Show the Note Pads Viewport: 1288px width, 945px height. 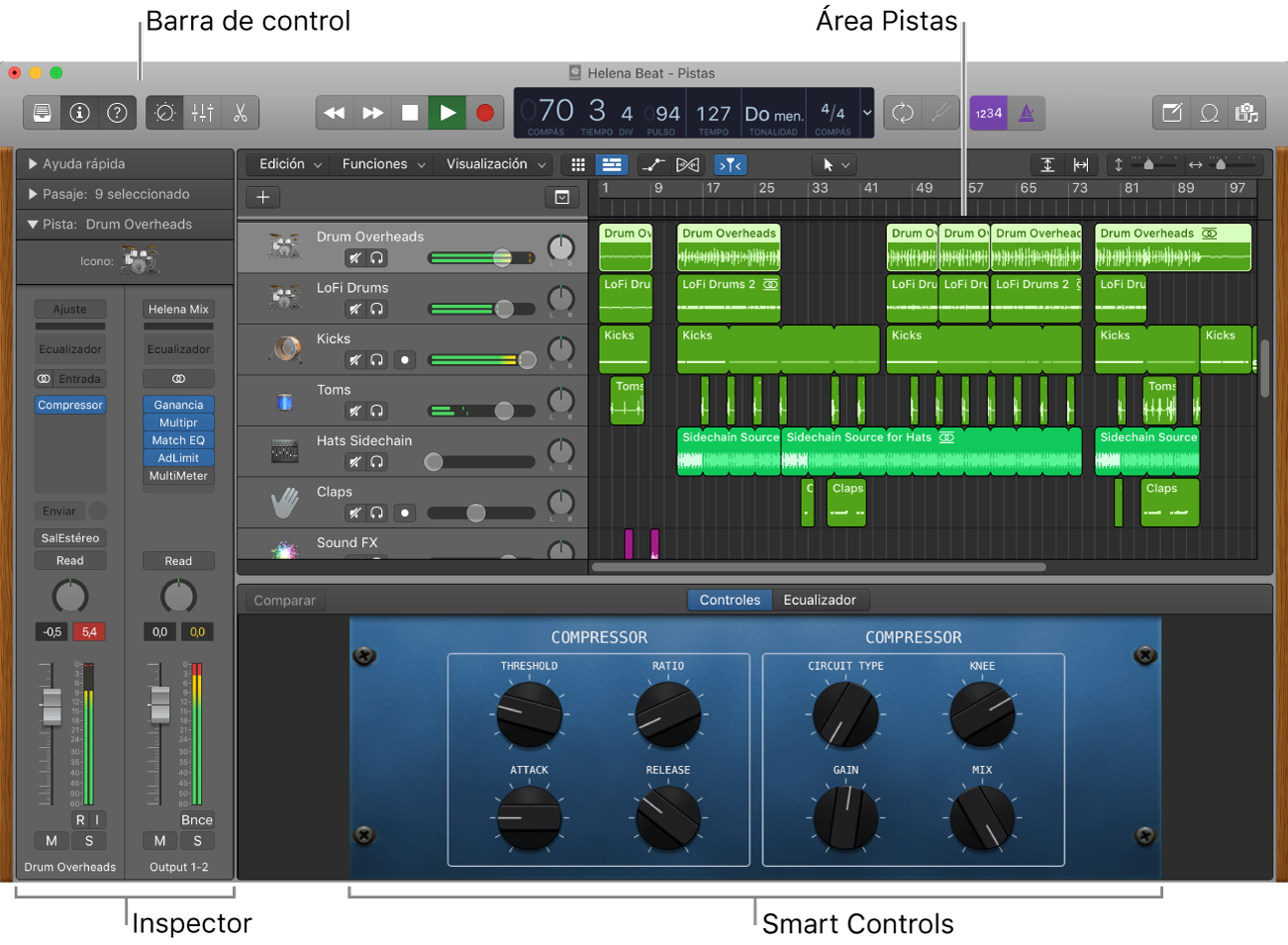[x=1171, y=113]
